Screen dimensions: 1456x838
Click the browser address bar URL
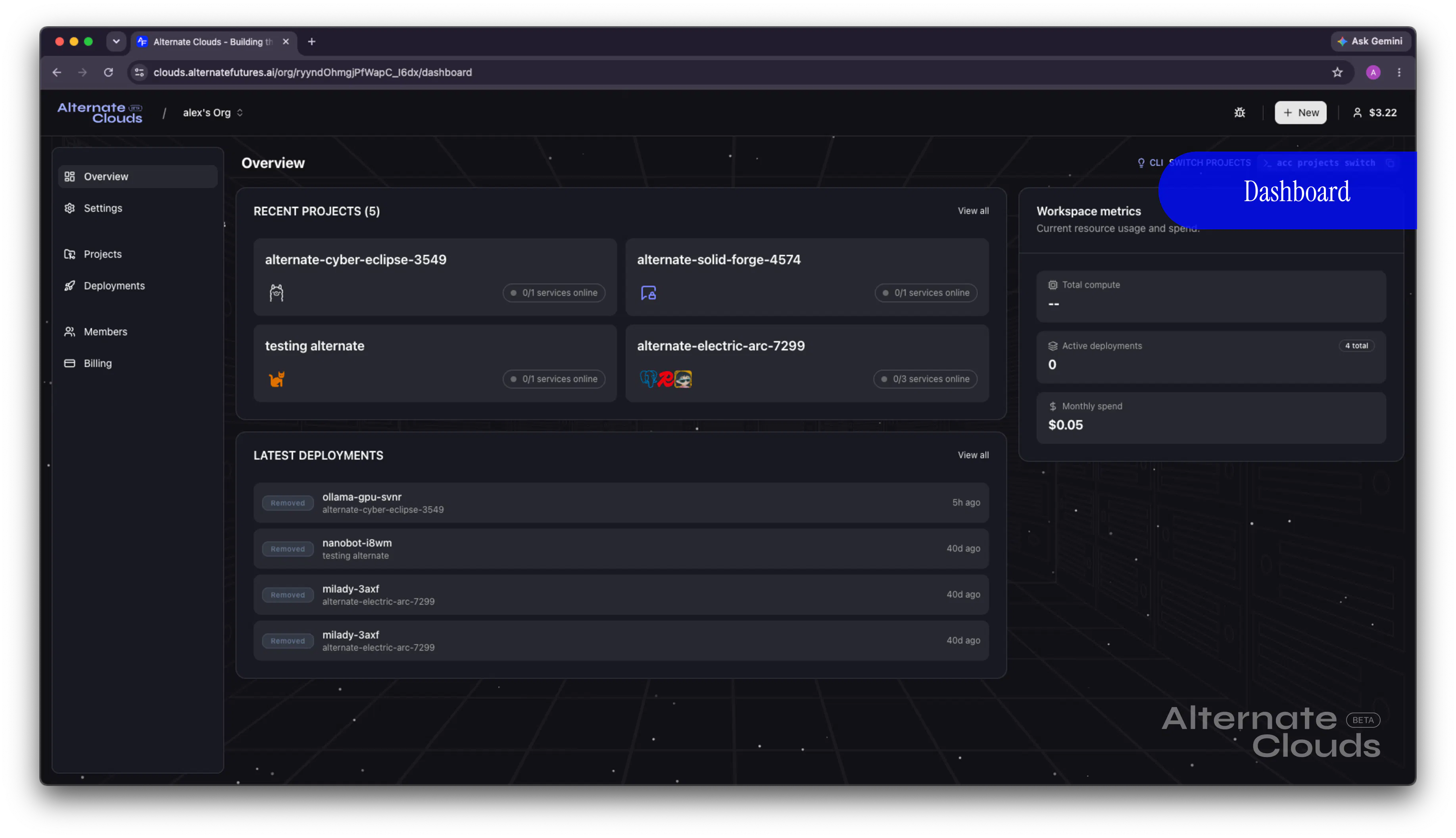pos(313,73)
